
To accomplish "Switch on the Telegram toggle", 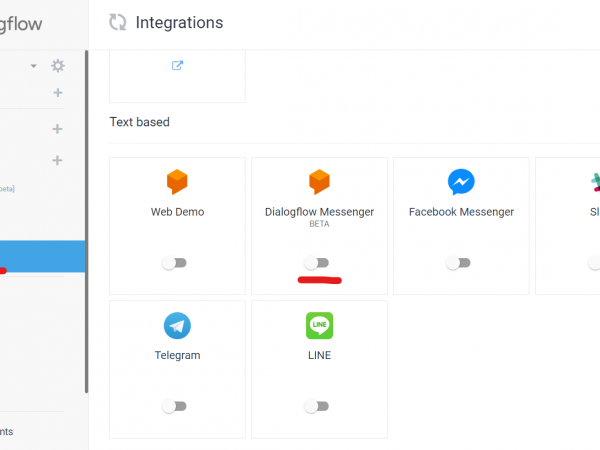I will (x=174, y=406).
